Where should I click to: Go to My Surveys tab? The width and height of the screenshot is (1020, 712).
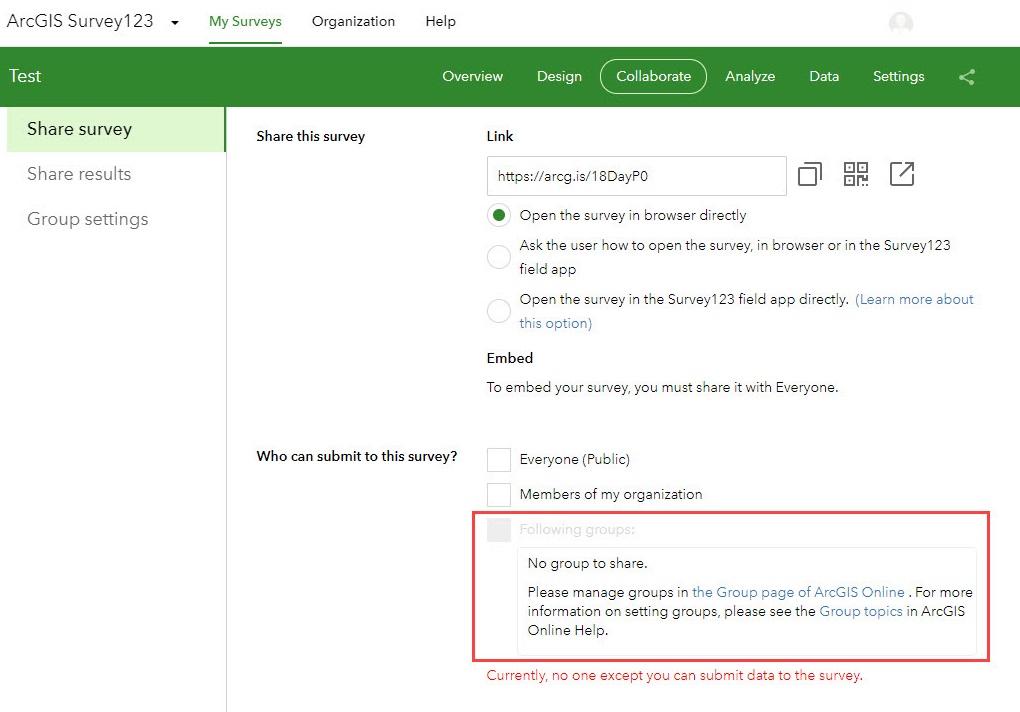point(245,21)
